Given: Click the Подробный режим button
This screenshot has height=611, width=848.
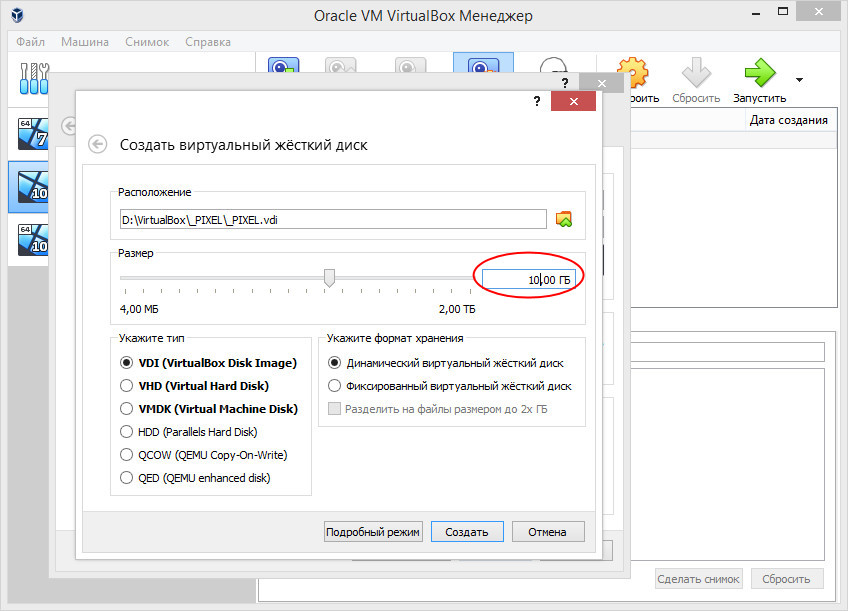Looking at the screenshot, I should coord(373,532).
